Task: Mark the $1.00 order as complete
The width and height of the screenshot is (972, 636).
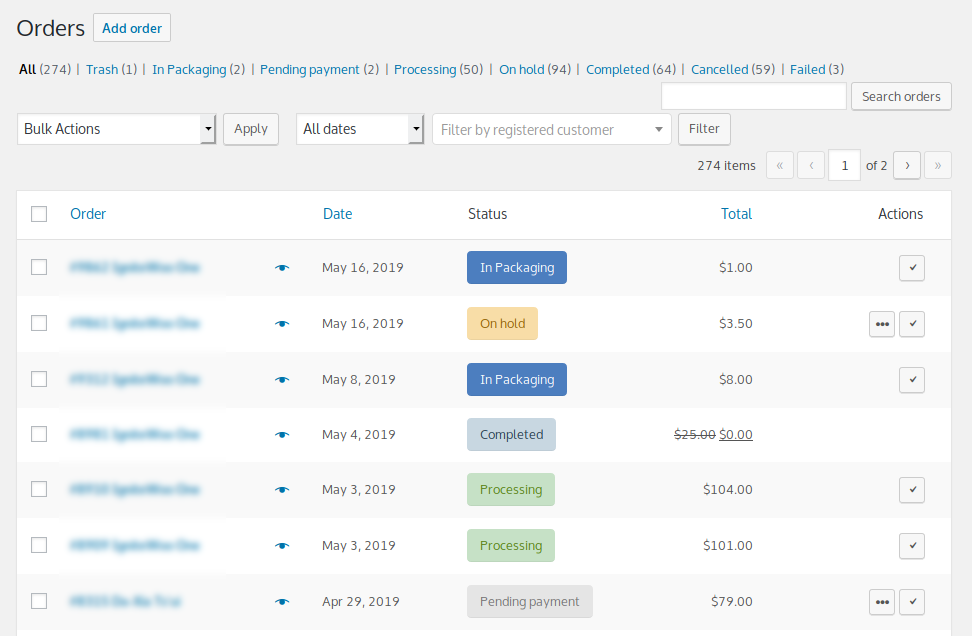Action: click(x=912, y=268)
